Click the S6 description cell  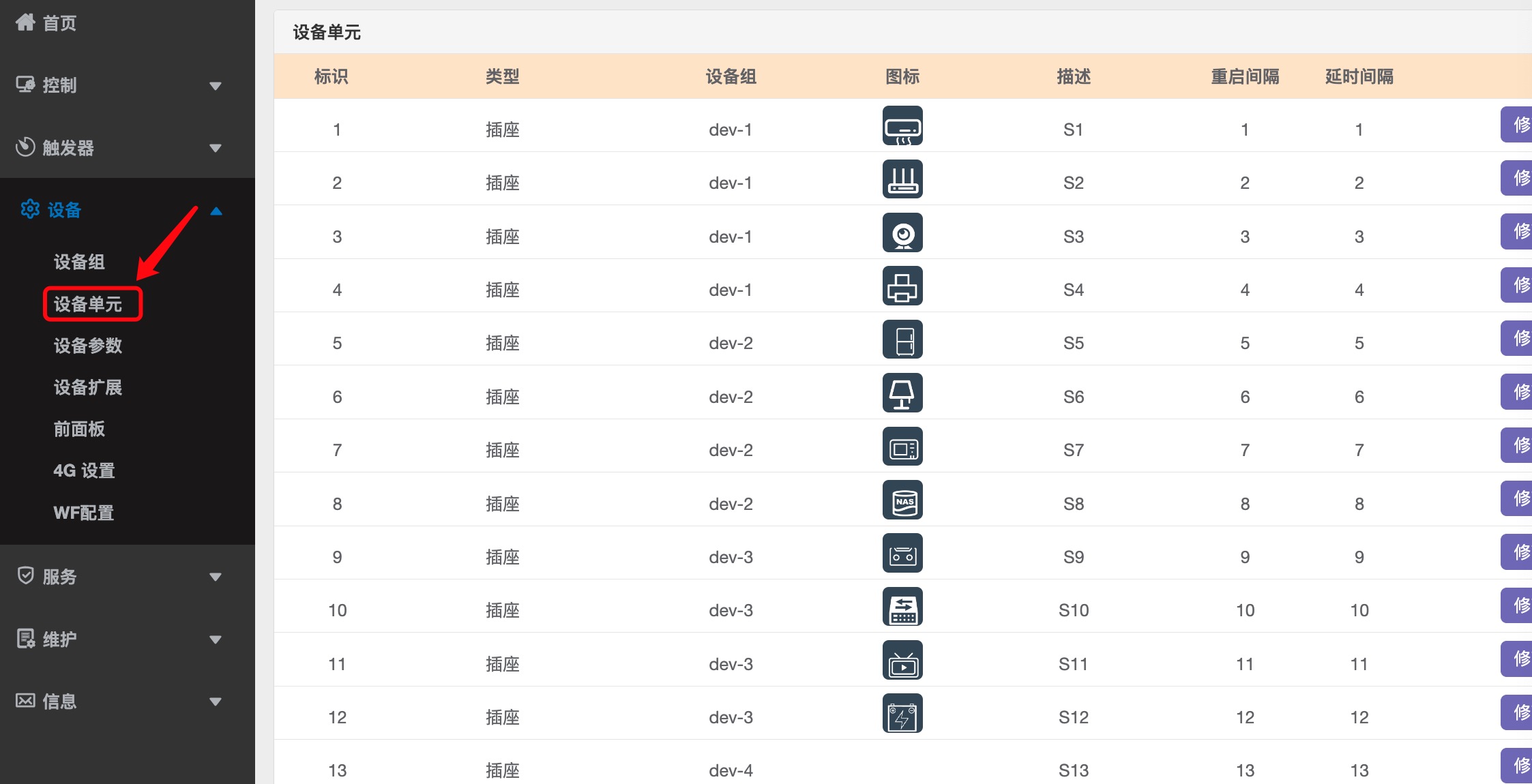pyautogui.click(x=1074, y=397)
